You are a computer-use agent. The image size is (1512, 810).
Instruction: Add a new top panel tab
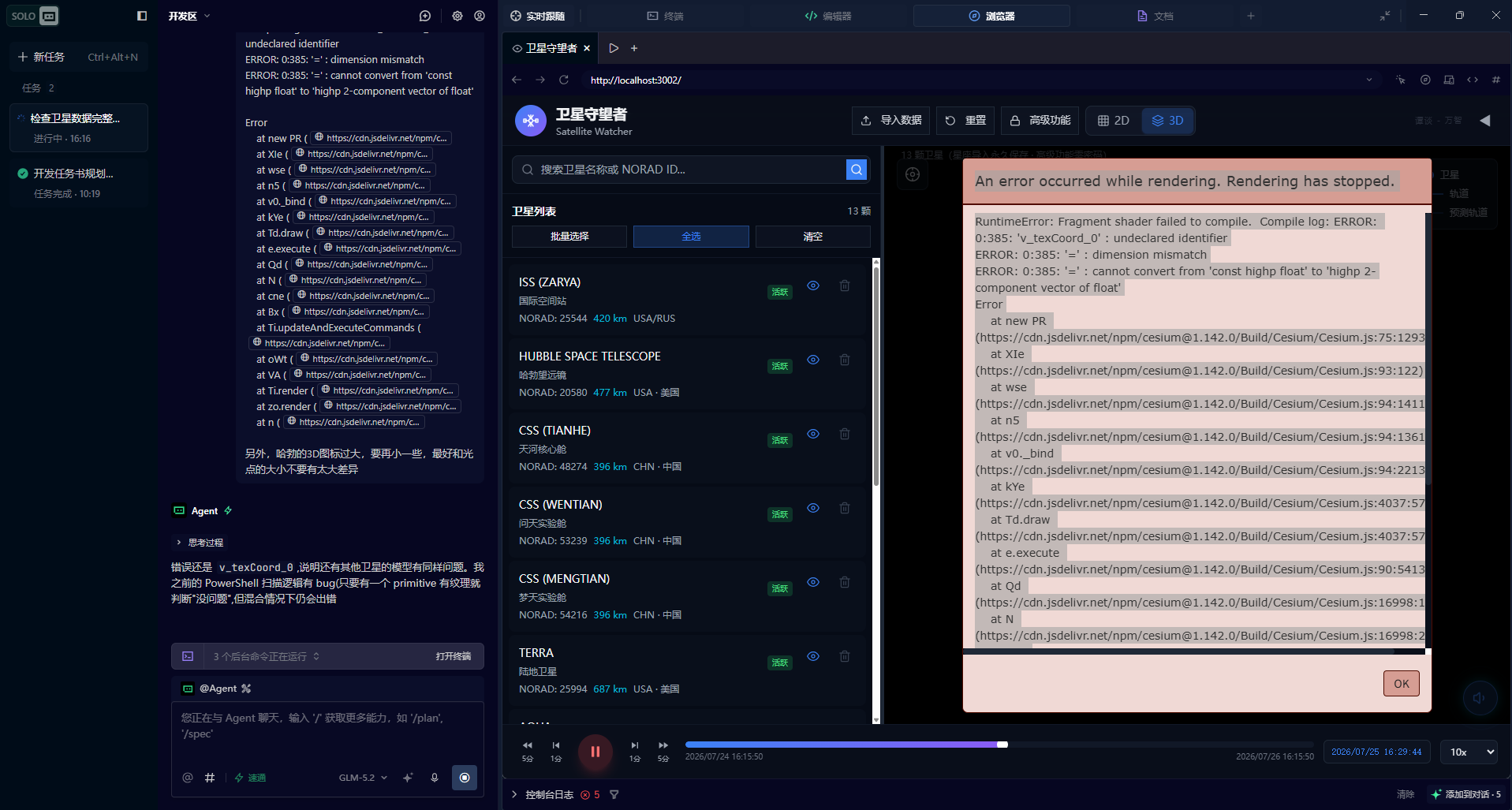(1250, 16)
